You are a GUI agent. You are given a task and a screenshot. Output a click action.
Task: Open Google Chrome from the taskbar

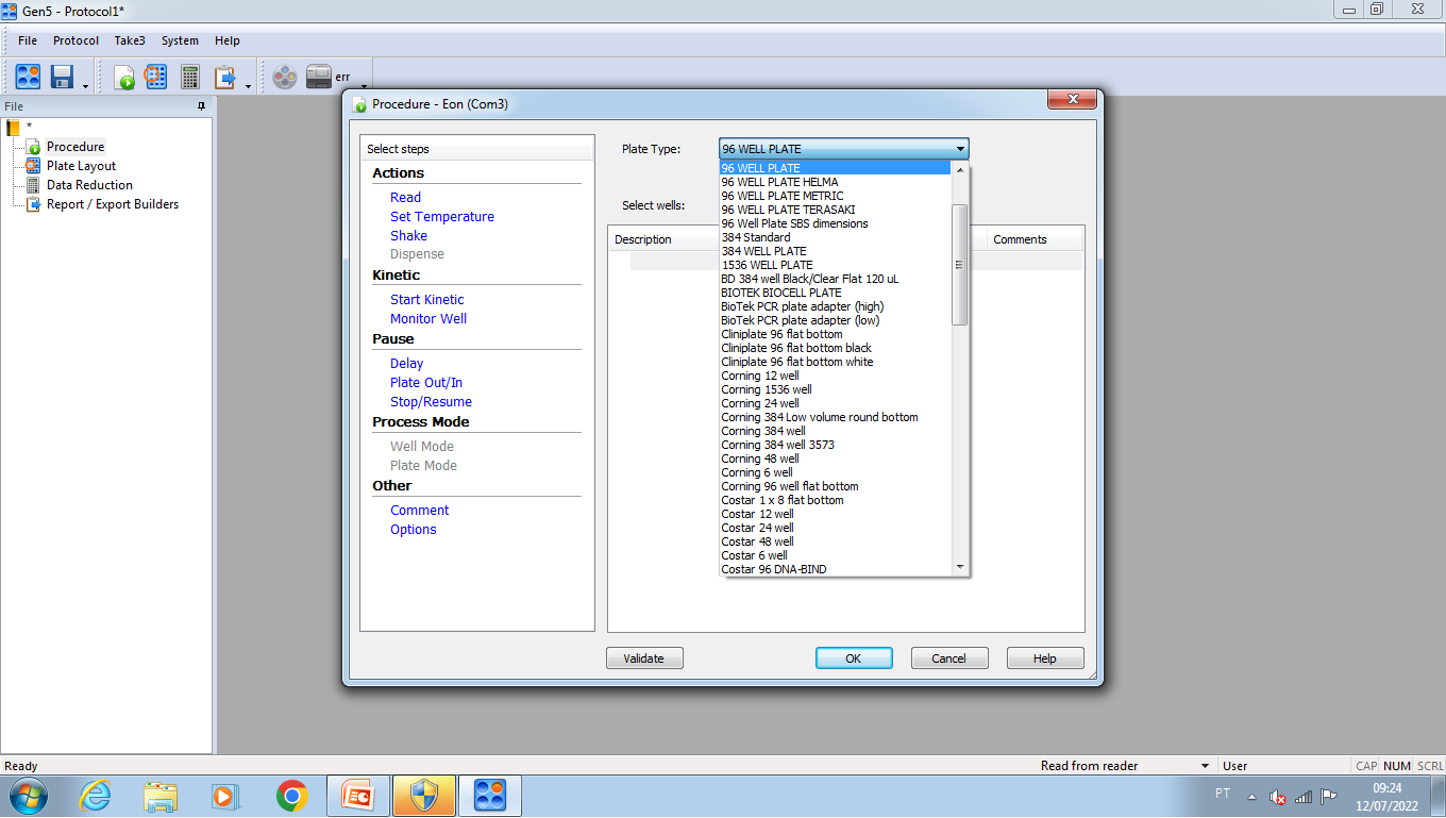tap(291, 796)
